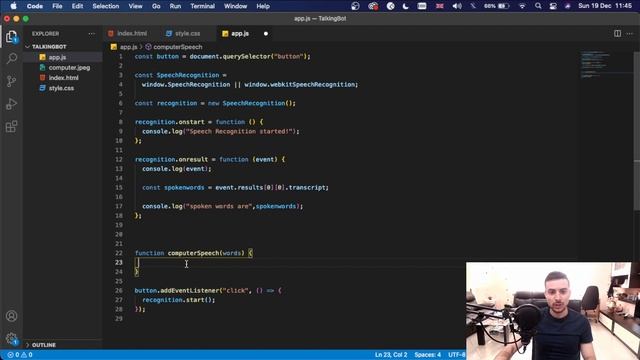Switch to the style.css tab
This screenshot has width=640, height=360.
tap(187, 33)
